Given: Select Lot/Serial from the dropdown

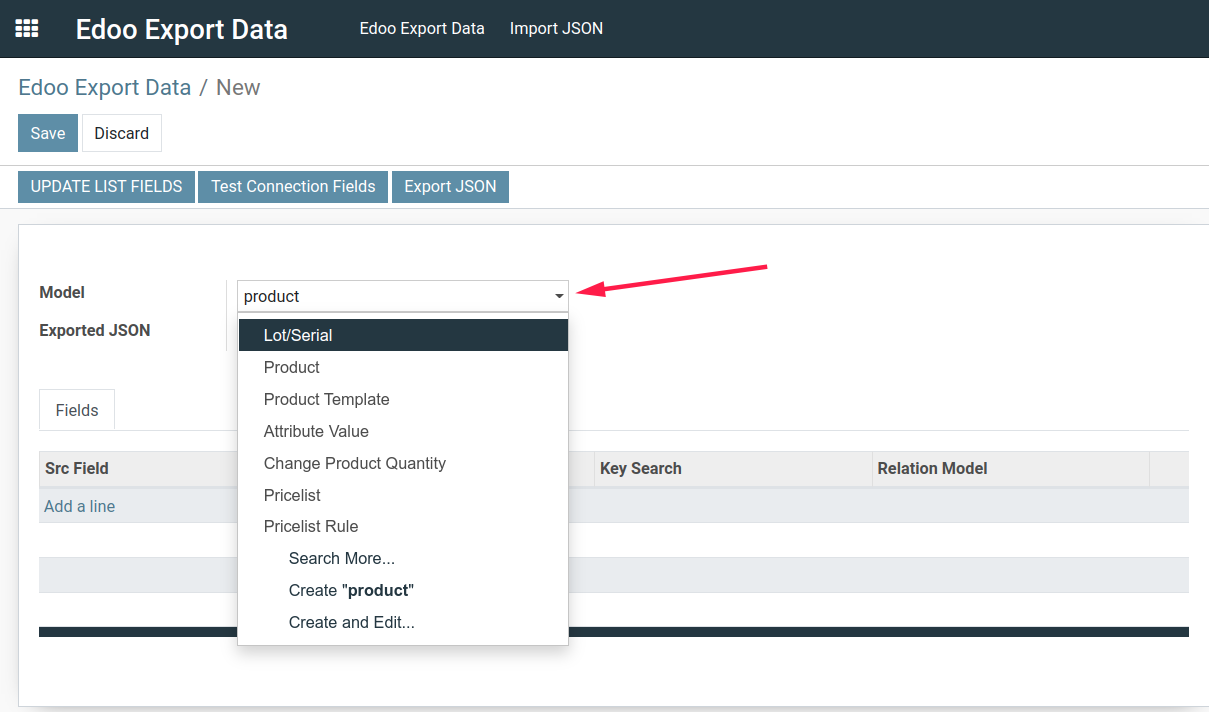Looking at the screenshot, I should 403,335.
